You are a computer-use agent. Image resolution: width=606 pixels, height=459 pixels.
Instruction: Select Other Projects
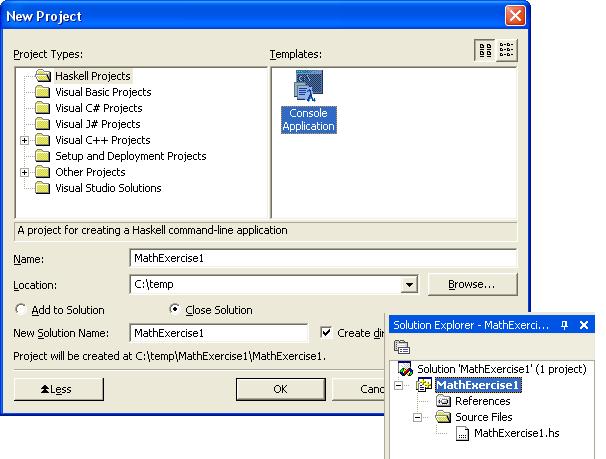pyautogui.click(x=90, y=172)
